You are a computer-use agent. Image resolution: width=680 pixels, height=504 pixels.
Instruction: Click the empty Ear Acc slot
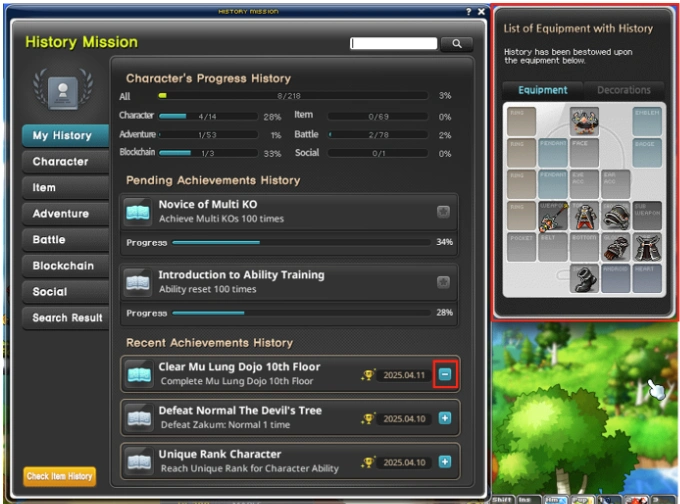coord(615,184)
